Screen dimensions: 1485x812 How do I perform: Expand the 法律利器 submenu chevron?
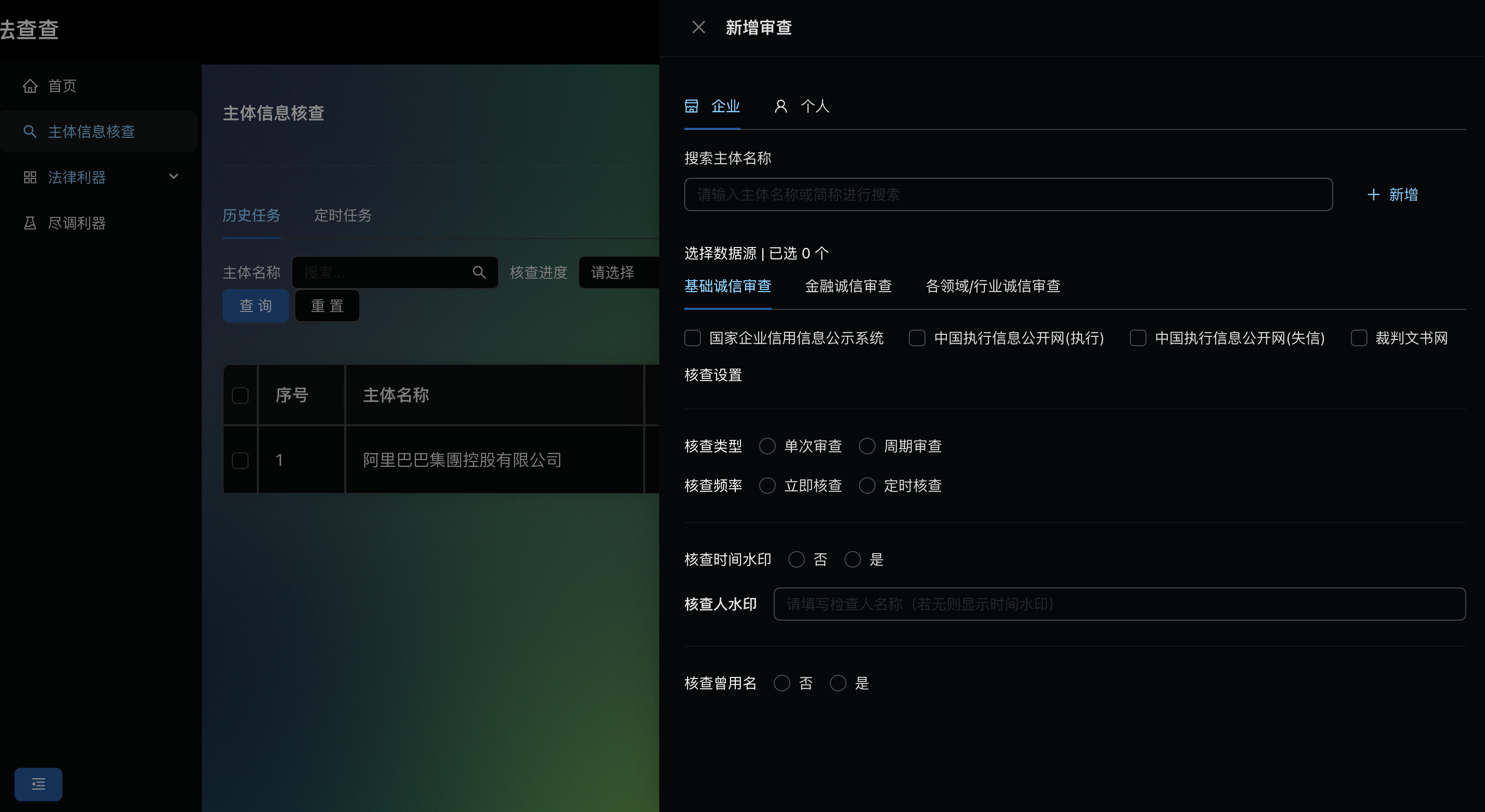coord(174,176)
